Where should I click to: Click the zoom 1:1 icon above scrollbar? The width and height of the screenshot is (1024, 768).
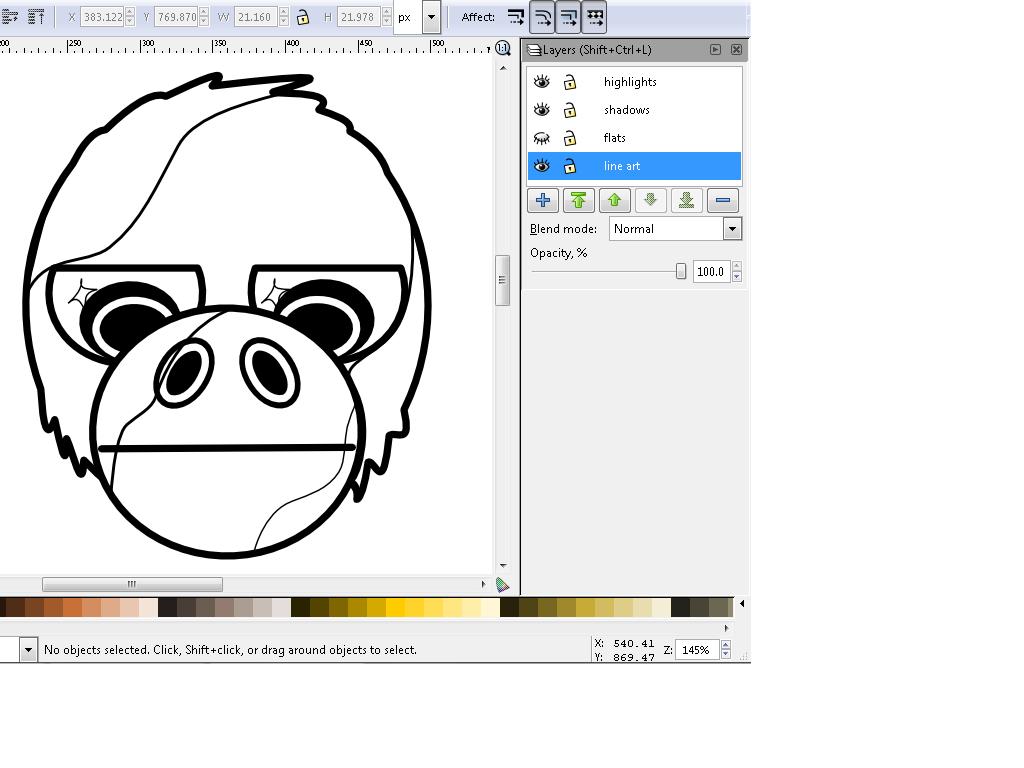(x=503, y=48)
